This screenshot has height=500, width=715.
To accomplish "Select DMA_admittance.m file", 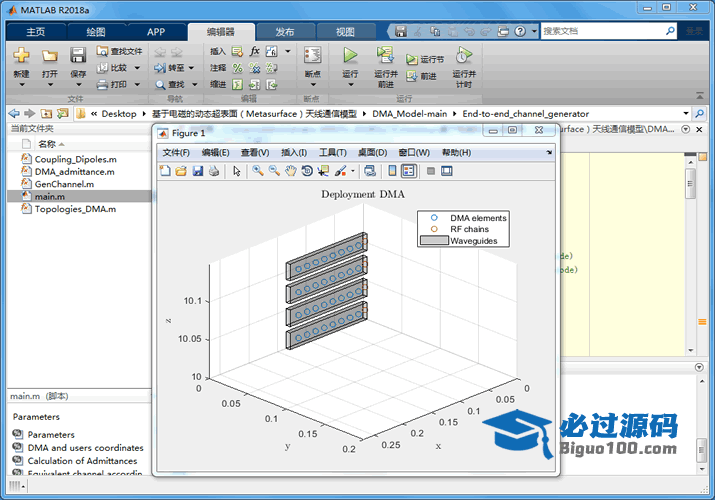I will click(75, 172).
